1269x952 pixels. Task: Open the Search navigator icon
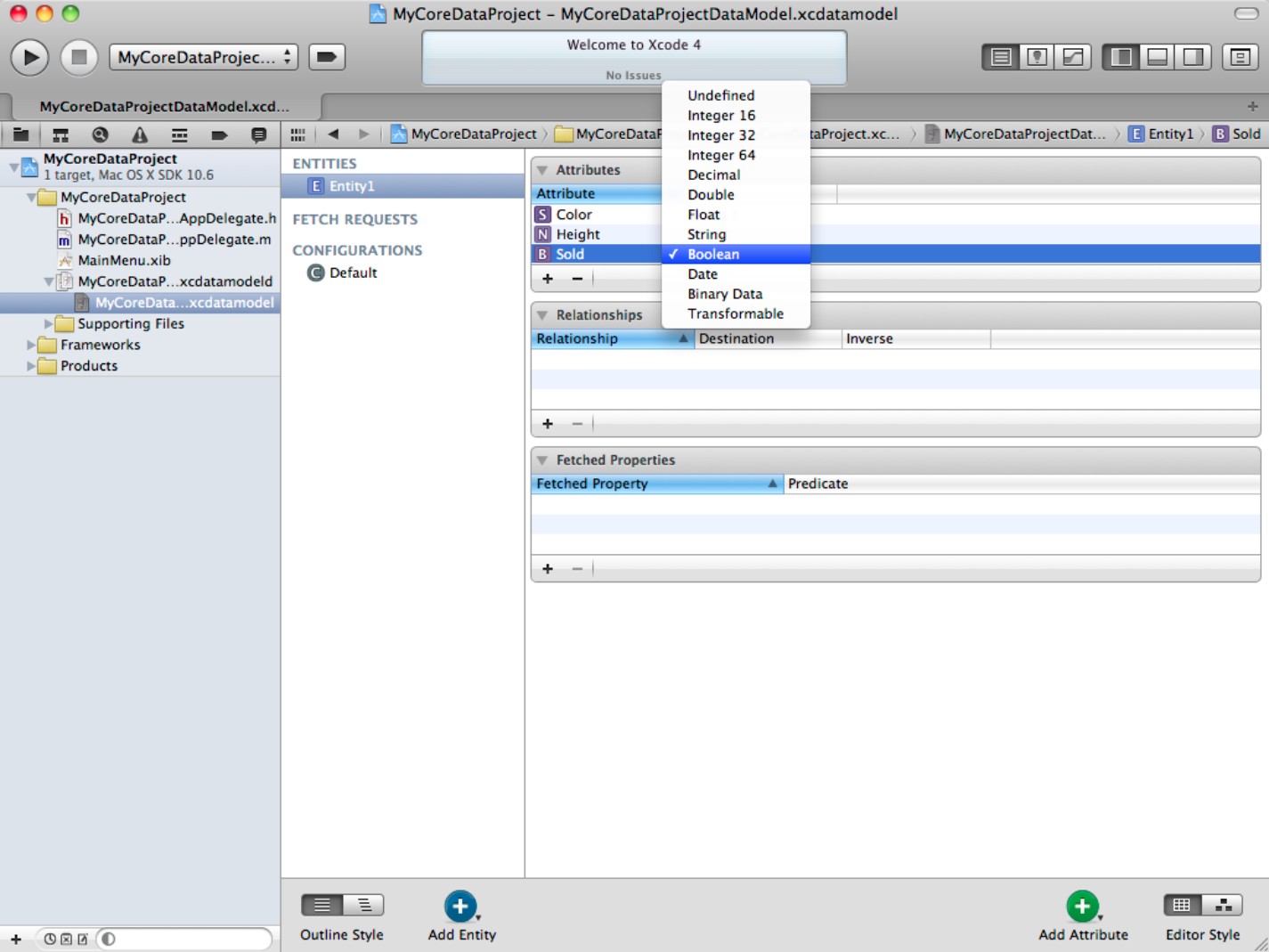tap(100, 134)
